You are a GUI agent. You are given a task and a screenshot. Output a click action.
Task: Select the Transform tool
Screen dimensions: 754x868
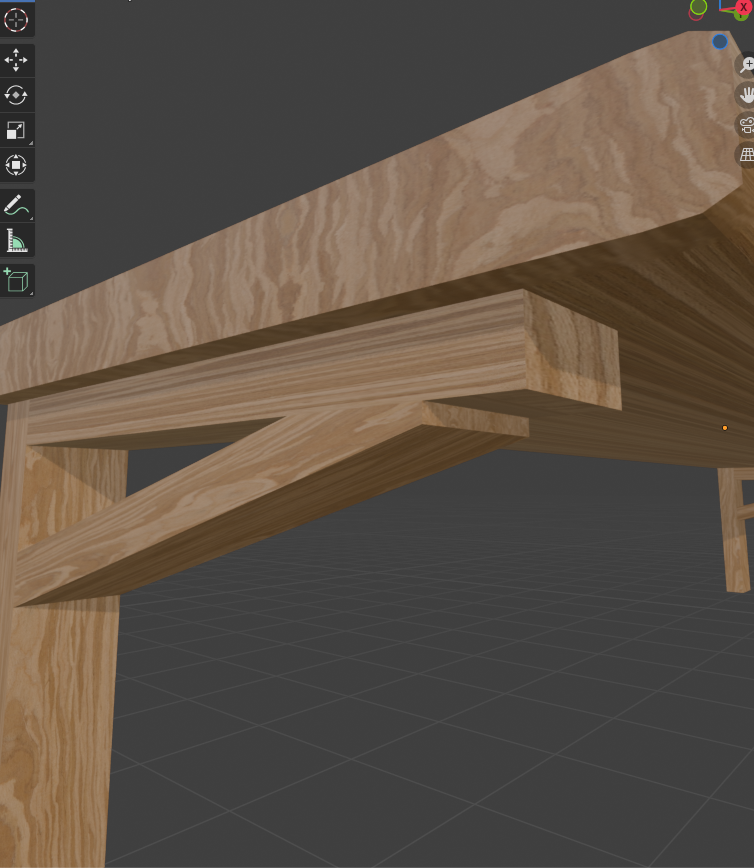[16, 165]
